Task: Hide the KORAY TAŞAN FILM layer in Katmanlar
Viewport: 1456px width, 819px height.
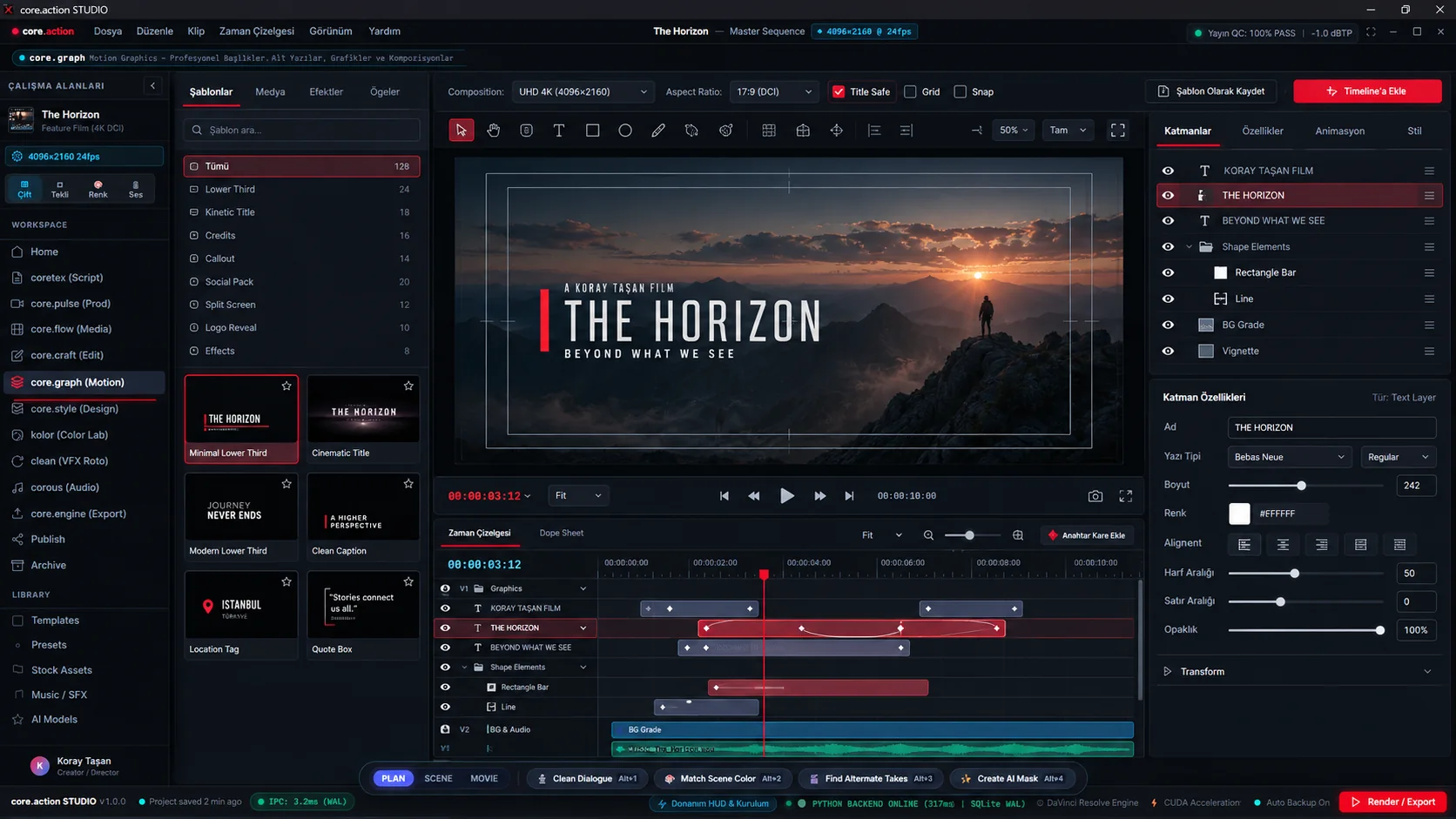Action: click(x=1168, y=171)
